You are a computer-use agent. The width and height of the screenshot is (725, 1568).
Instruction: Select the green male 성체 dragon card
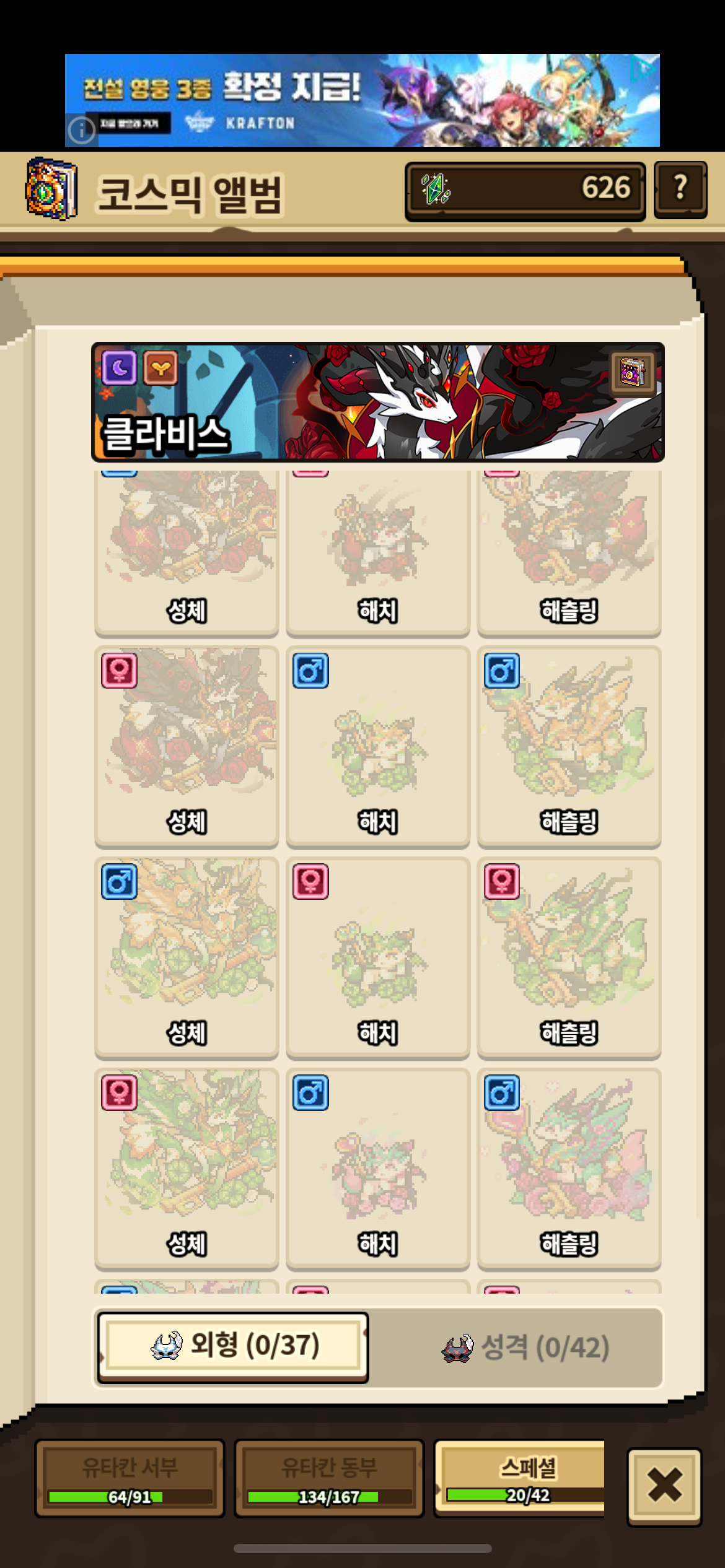187,957
